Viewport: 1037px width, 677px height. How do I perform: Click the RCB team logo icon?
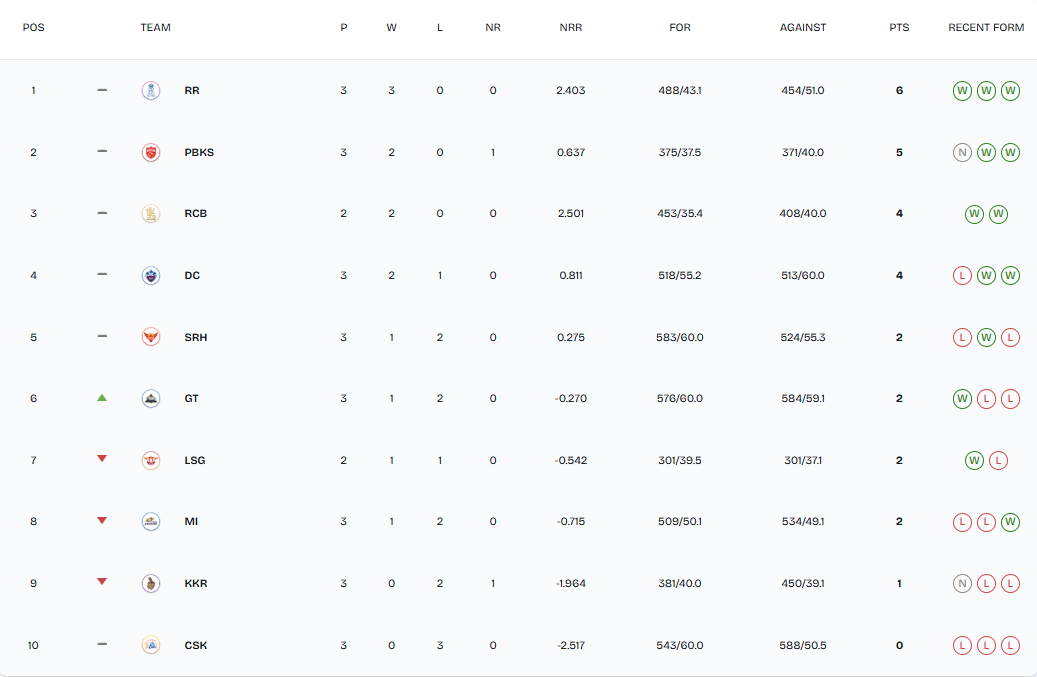coord(151,214)
